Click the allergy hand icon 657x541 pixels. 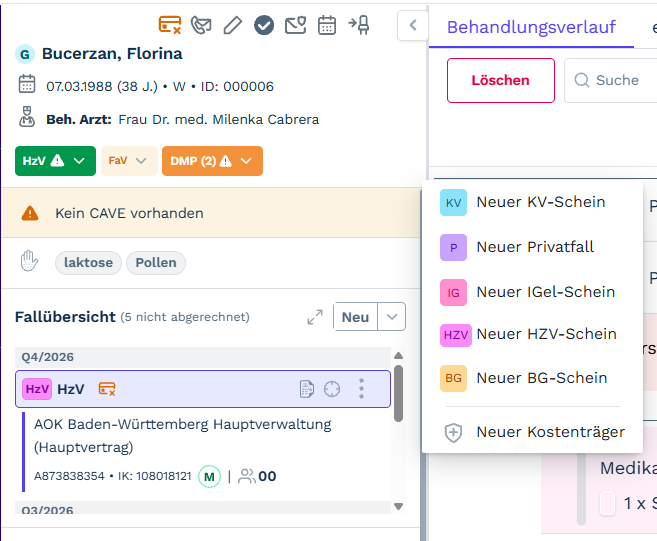29,261
